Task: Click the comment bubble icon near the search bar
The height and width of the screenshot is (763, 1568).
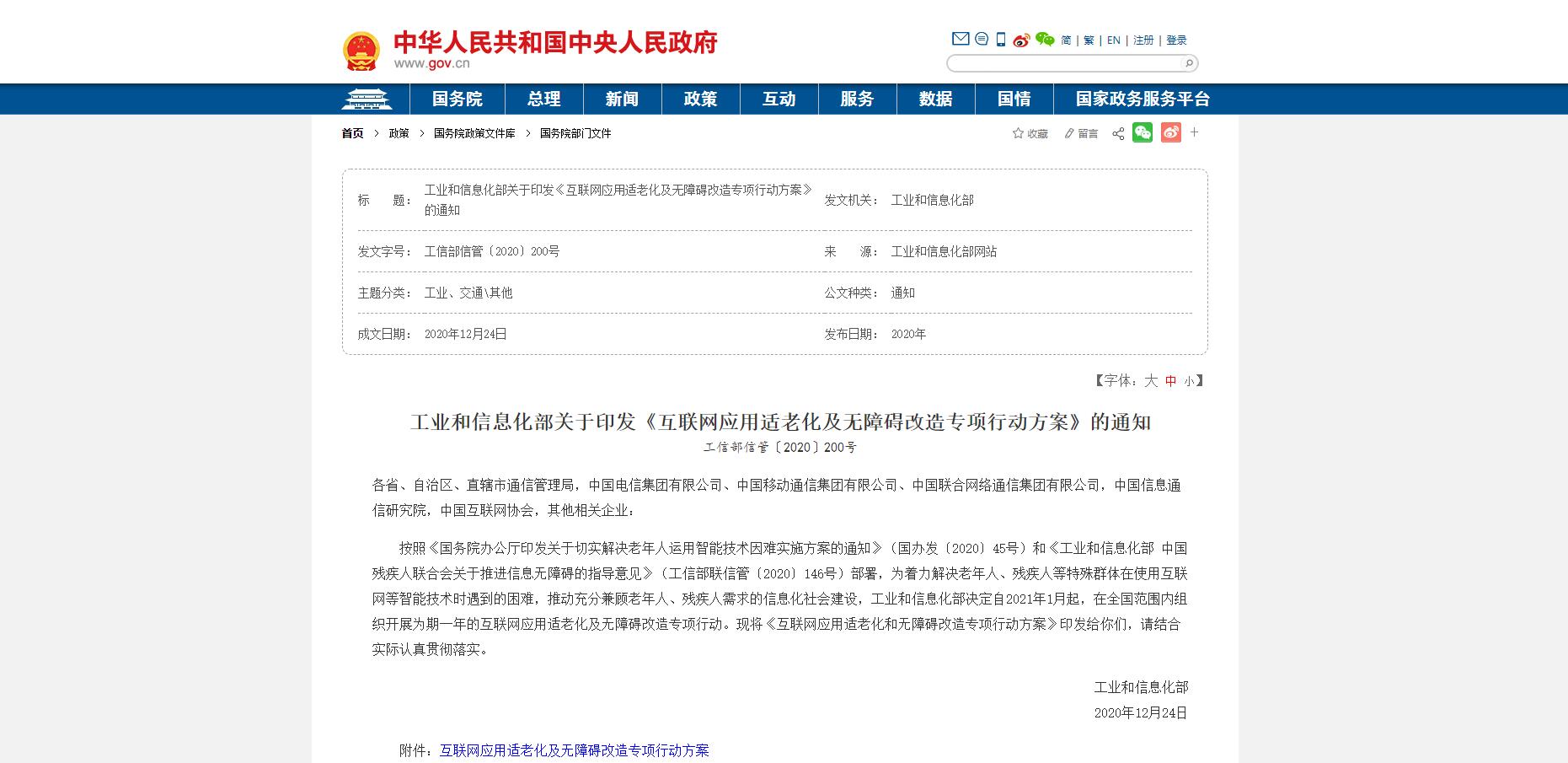Action: tap(980, 39)
